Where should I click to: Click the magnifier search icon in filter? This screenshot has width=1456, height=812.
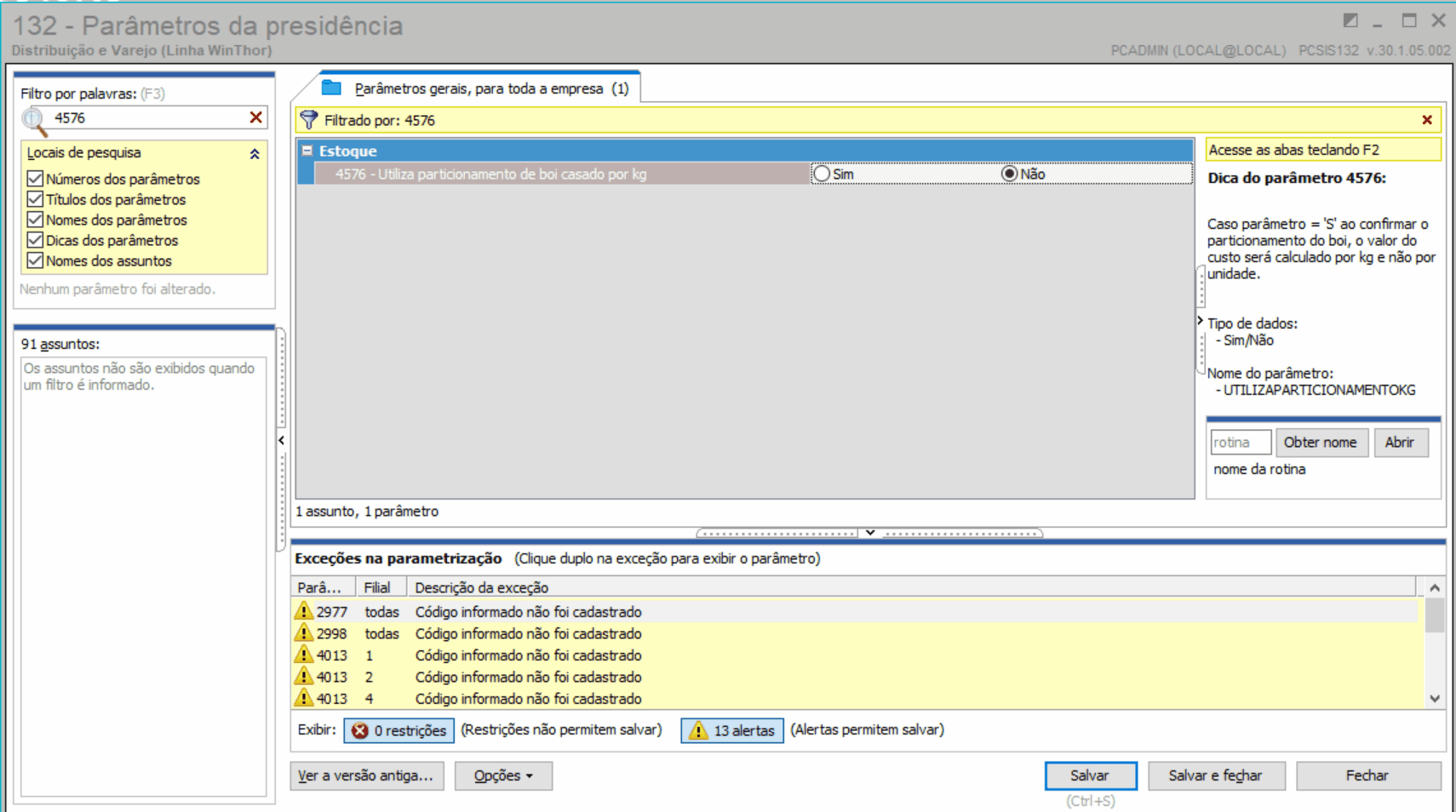tap(34, 121)
